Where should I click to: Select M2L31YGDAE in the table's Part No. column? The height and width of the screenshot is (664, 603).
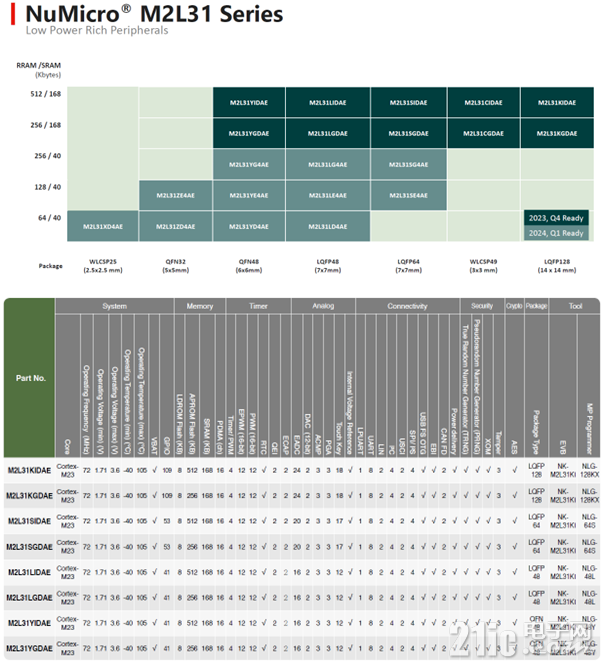[x=29, y=648]
